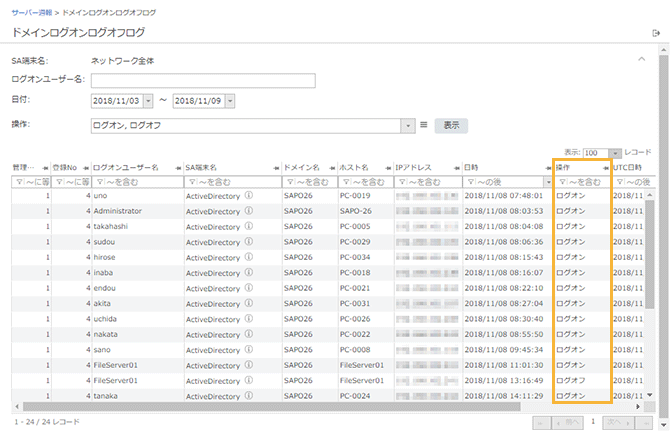Follow the サーバー情報 breadcrumb link
This screenshot has width=670, height=431.
[33, 8]
